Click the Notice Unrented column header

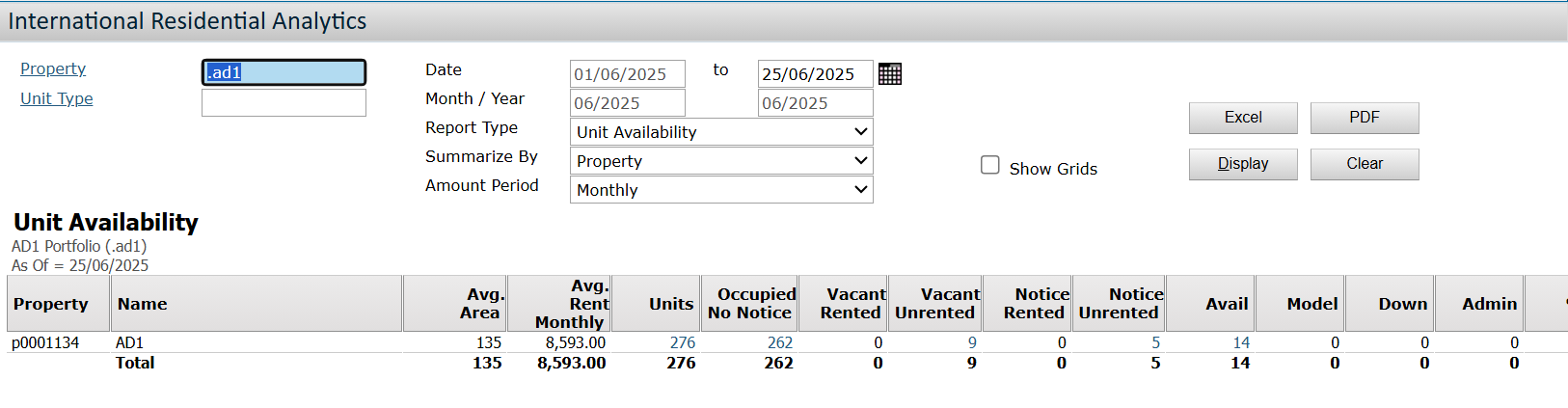[x=1120, y=304]
